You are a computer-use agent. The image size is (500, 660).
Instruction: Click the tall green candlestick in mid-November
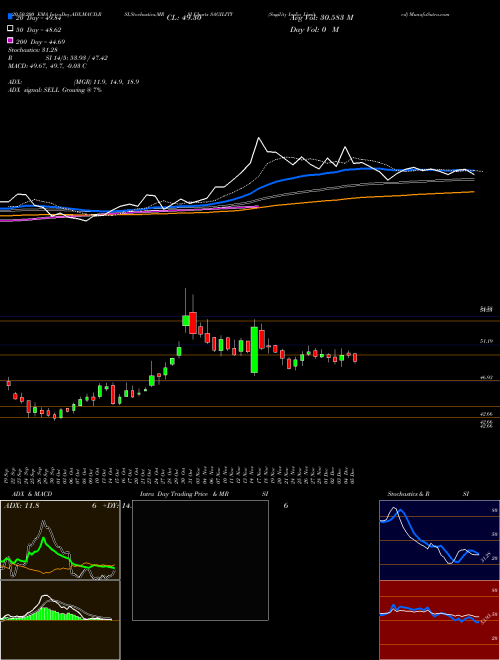254,349
